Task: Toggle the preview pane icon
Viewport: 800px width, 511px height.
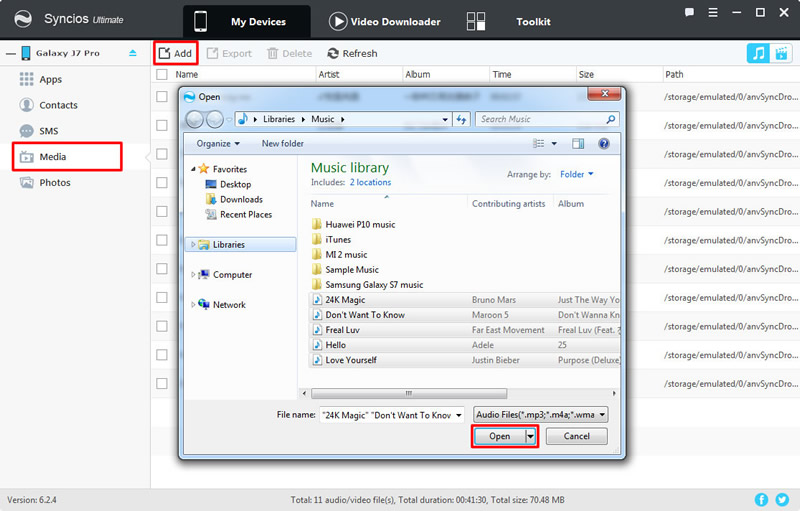Action: coord(578,144)
